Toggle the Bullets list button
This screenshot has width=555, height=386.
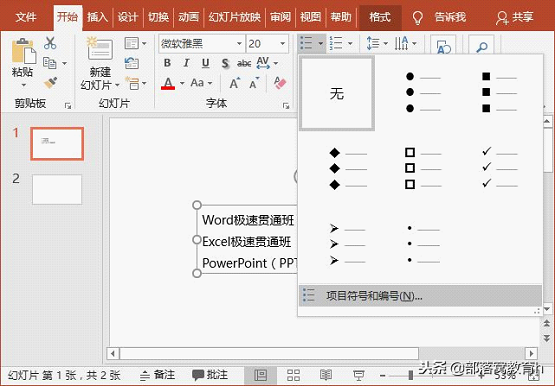point(307,43)
